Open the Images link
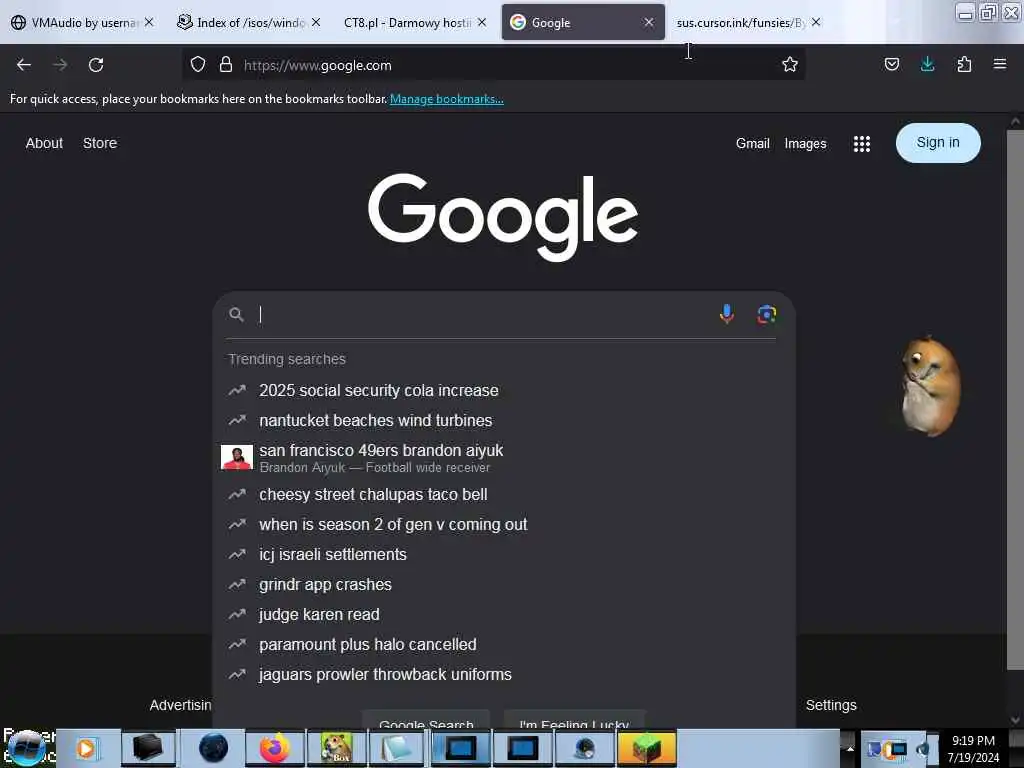The image size is (1024, 768). pos(805,144)
